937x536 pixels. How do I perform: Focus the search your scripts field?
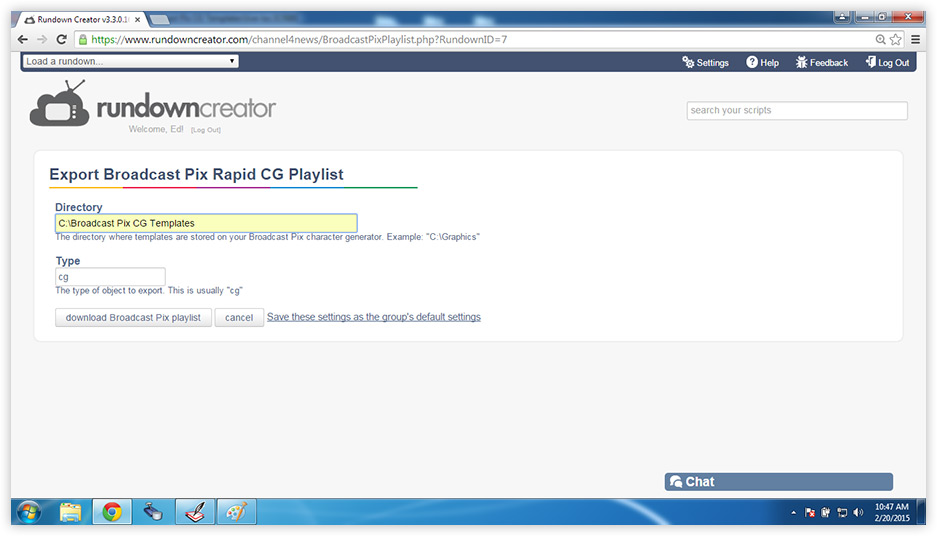pos(797,111)
